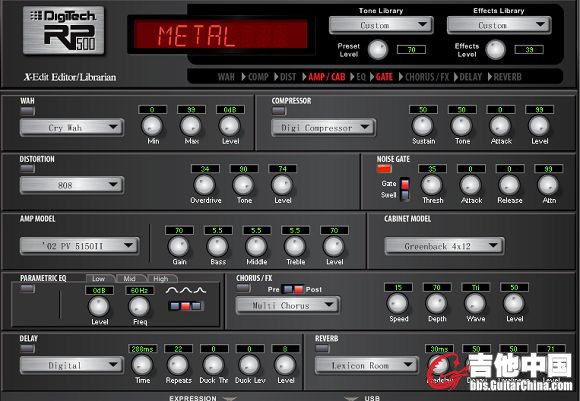Click the Chorus Speed knob
Screen dimensions: 580x401
click(398, 303)
